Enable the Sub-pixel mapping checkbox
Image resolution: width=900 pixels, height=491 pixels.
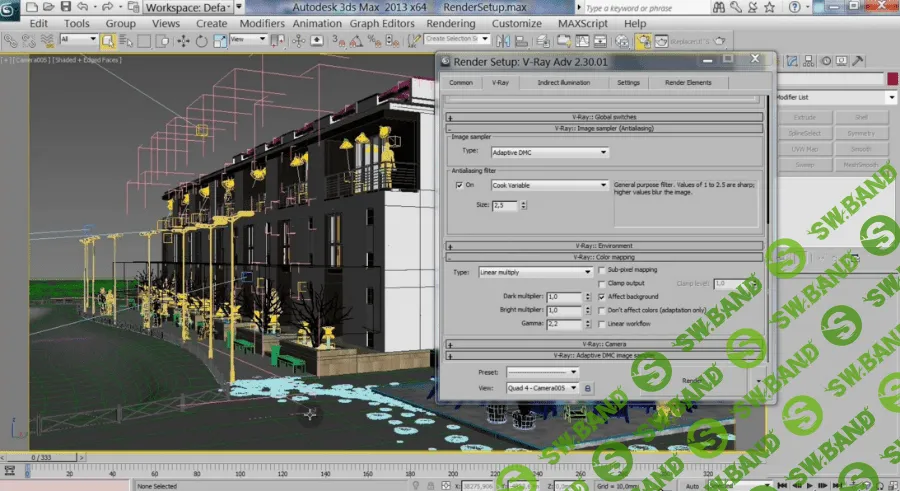pyautogui.click(x=600, y=270)
